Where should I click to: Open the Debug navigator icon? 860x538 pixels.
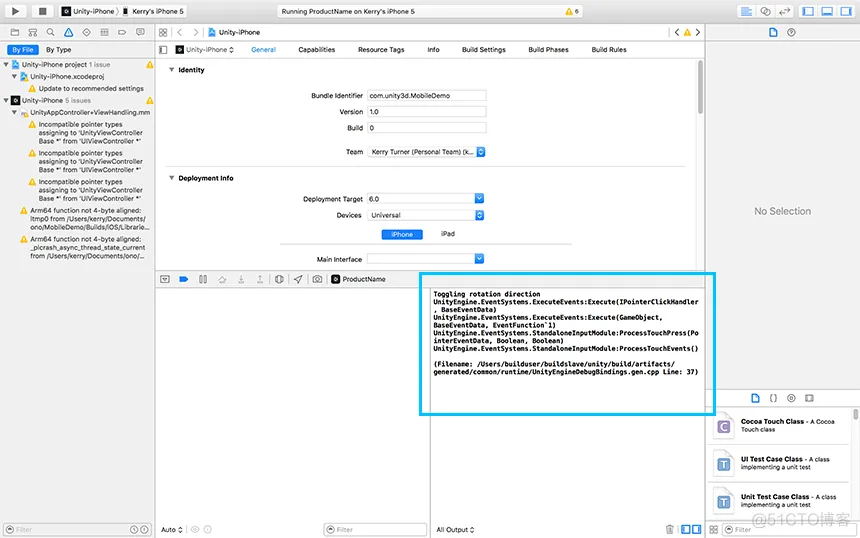click(x=104, y=32)
